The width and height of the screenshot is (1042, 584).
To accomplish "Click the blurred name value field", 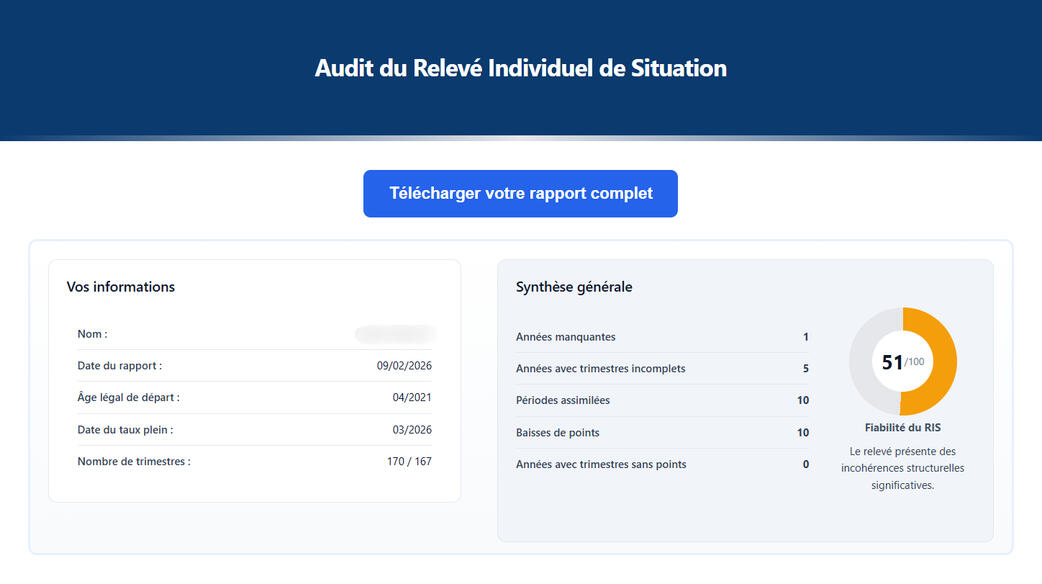I will (x=395, y=334).
